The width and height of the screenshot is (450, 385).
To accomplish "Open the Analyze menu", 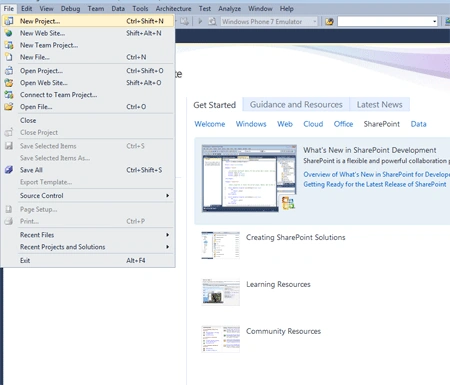I will coord(229,9).
